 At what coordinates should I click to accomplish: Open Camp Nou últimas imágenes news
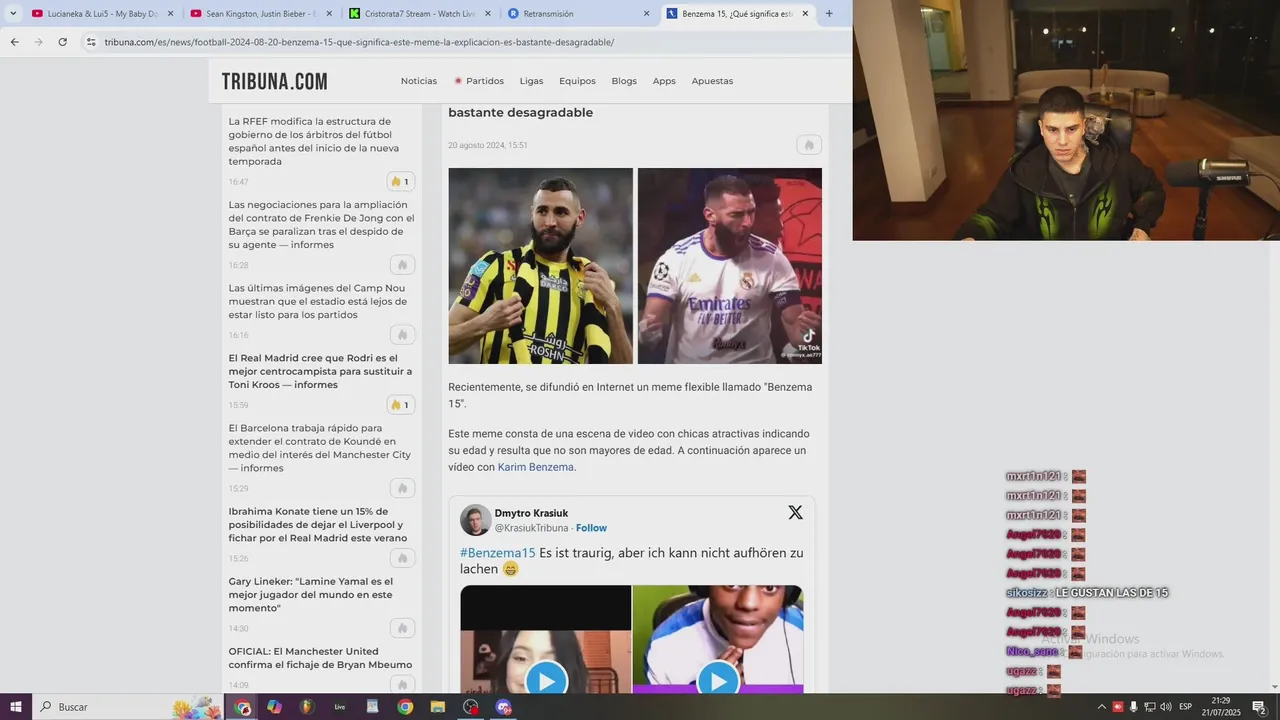(x=317, y=301)
